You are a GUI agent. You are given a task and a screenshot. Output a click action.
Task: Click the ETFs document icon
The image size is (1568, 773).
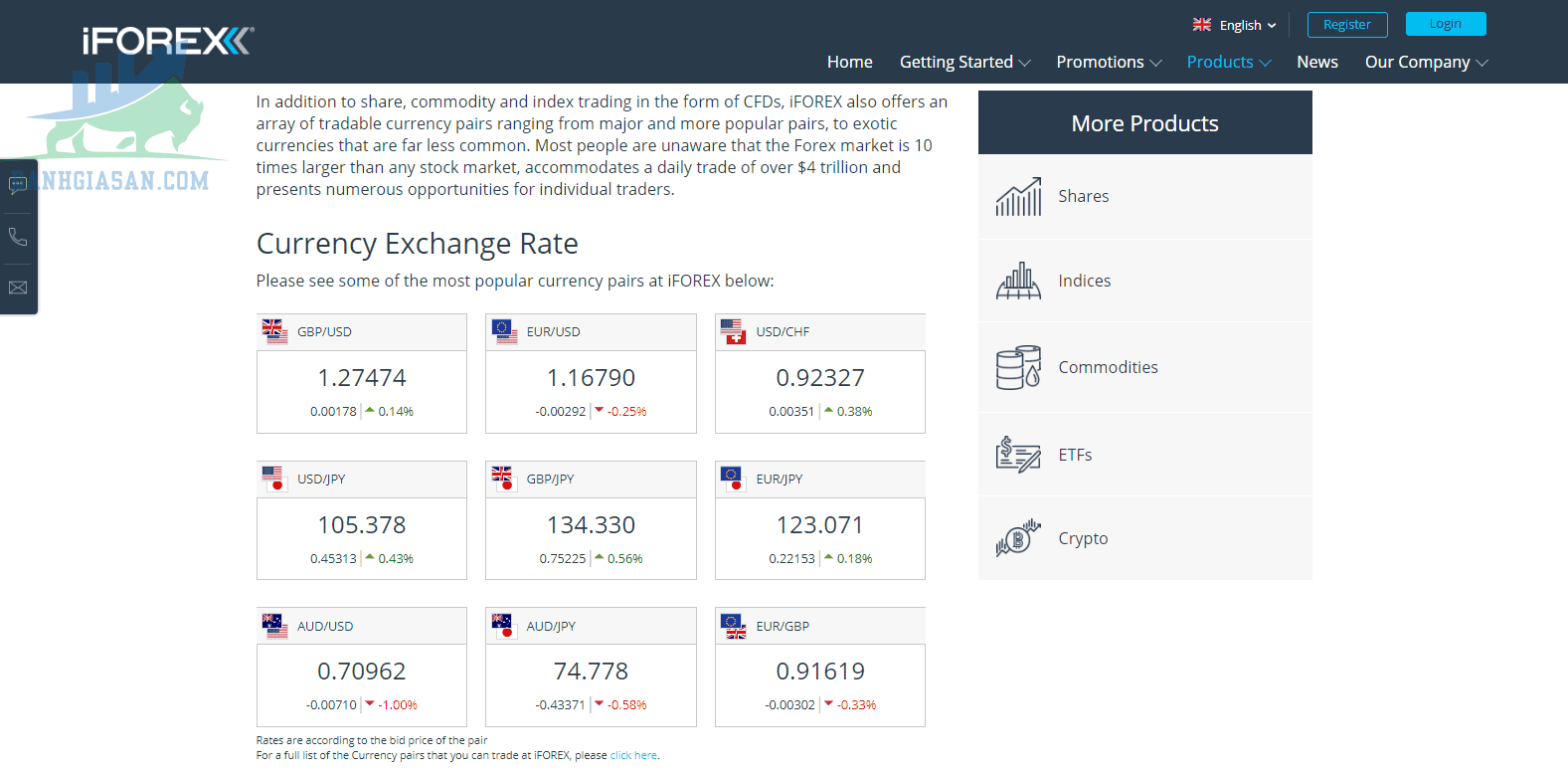1019,455
